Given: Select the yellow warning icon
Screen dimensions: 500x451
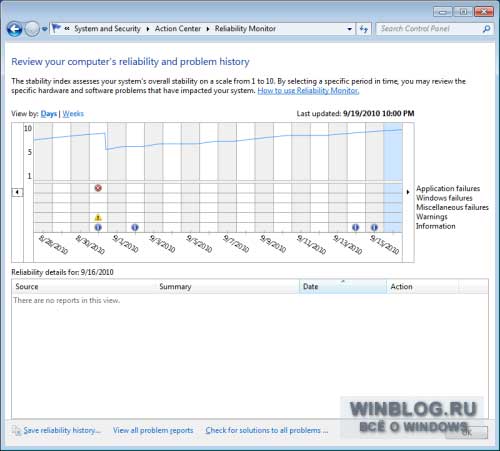Looking at the screenshot, I should tap(98, 217).
